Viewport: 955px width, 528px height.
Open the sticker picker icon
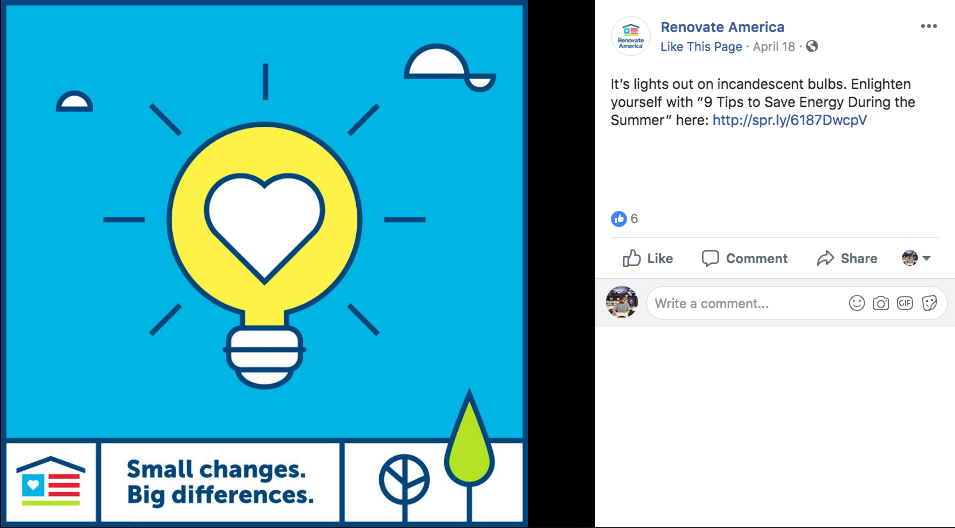pyautogui.click(x=929, y=303)
